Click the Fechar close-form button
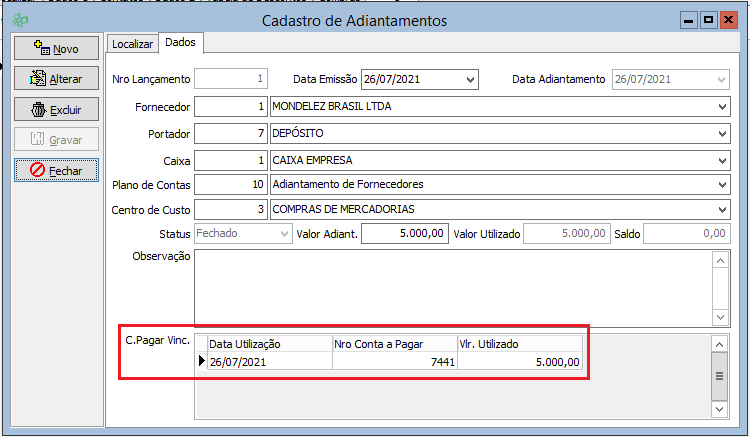The height and width of the screenshot is (437, 750). [x=56, y=171]
